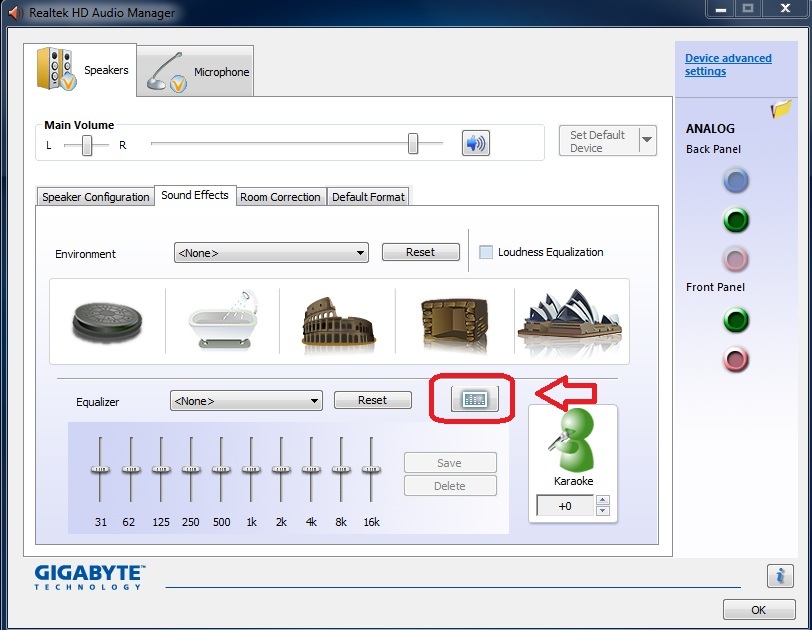Click the 1k equalizer slider
The height and width of the screenshot is (630, 812).
pyautogui.click(x=251, y=470)
